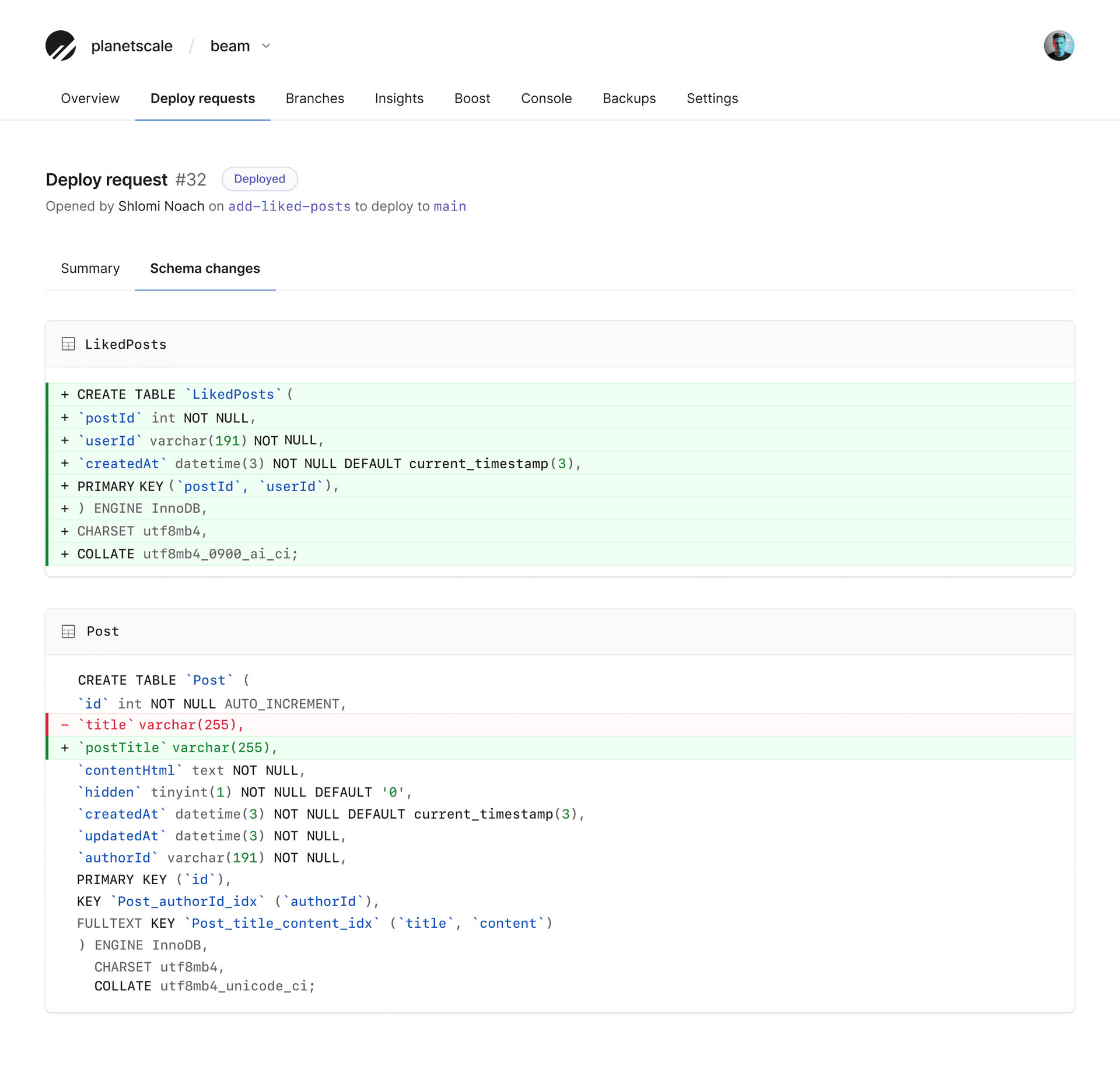
Task: Click the table icon beside Post
Action: coord(68,631)
